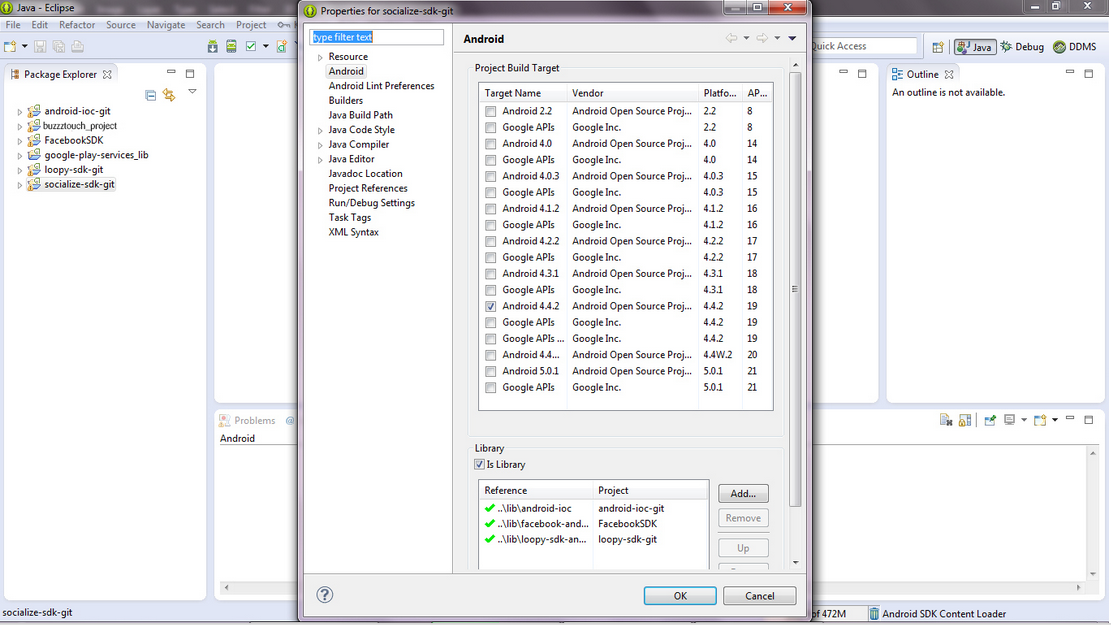Open the File menu
This screenshot has width=1111, height=625.
click(x=13, y=25)
